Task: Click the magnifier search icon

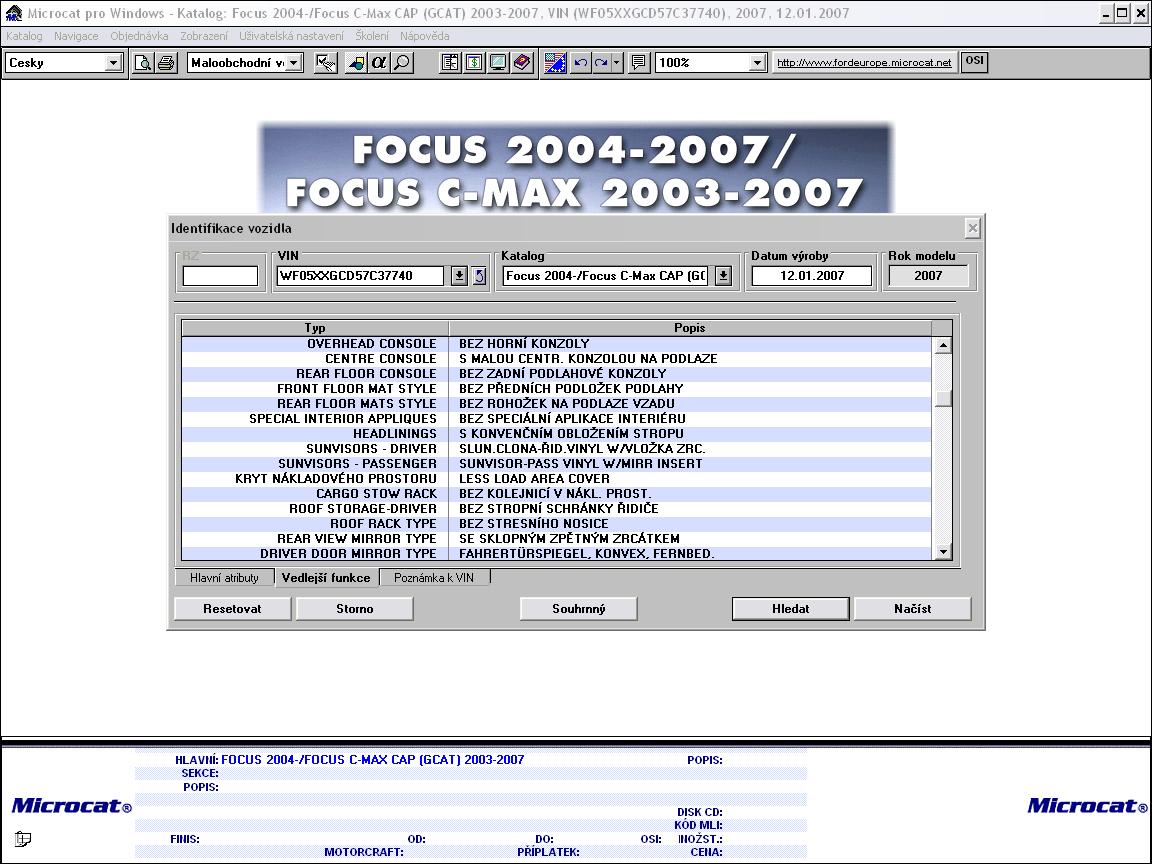Action: [x=401, y=63]
